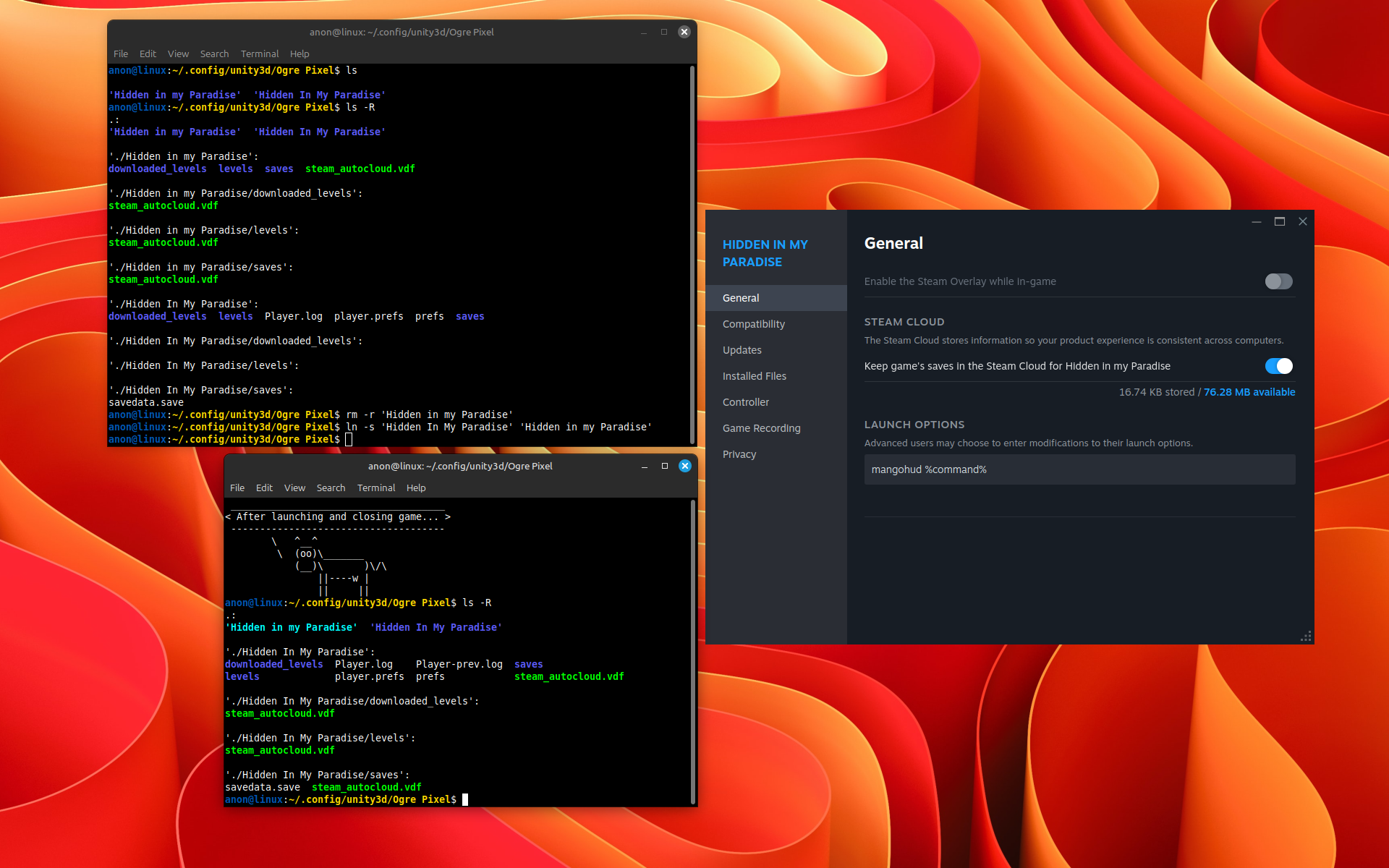Maximize the upper terminal window
1389x868 pixels.
point(664,32)
